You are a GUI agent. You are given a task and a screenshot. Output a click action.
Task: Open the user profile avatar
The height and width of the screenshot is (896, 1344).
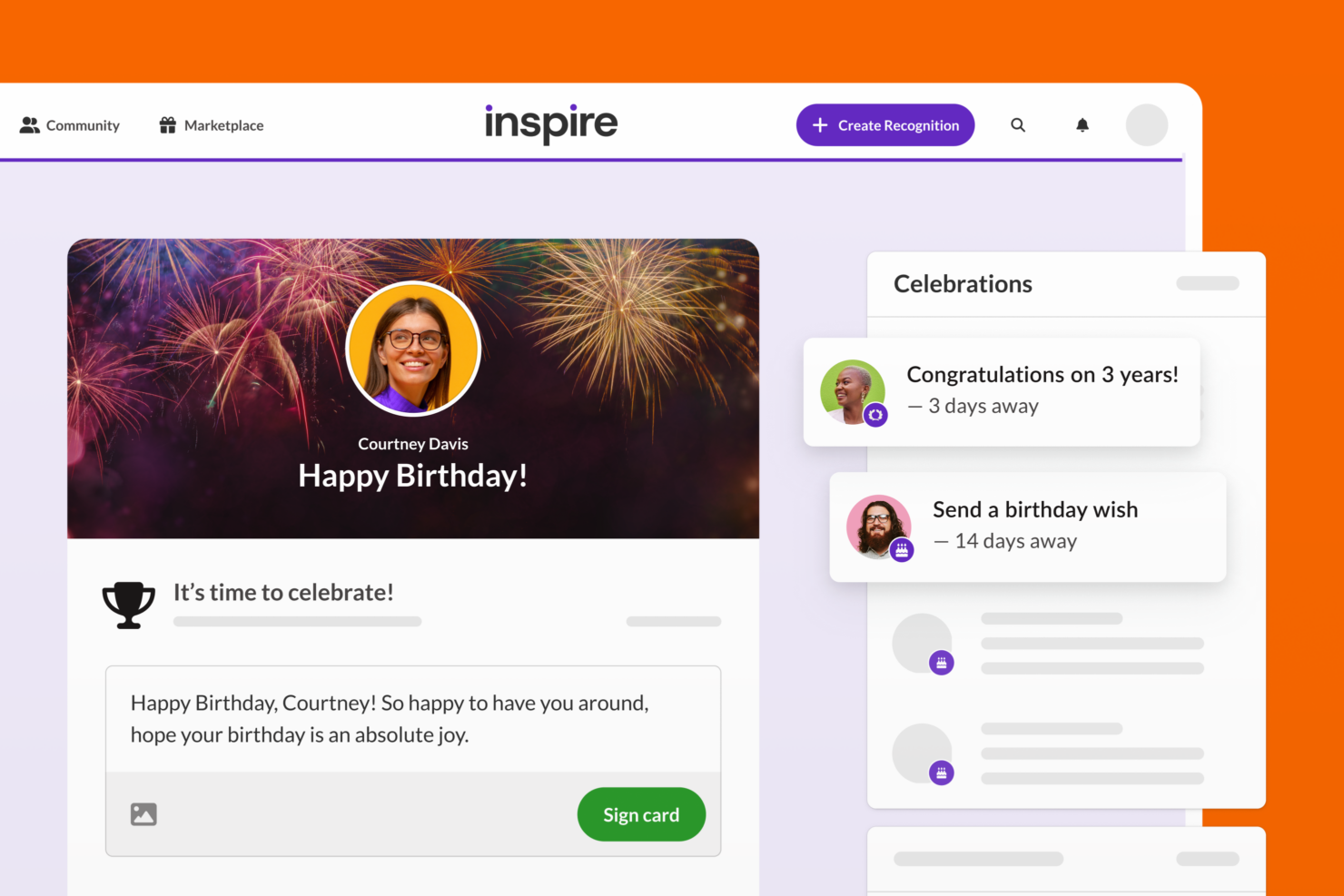(x=1147, y=125)
